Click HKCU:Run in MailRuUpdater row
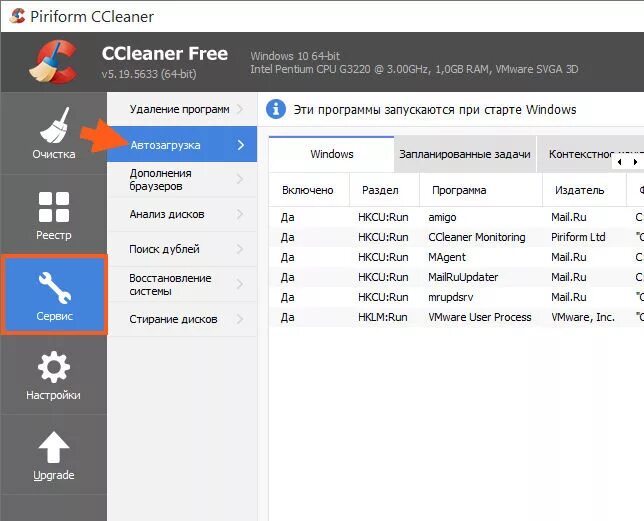Screen dimensions: 644x521 click(x=383, y=277)
